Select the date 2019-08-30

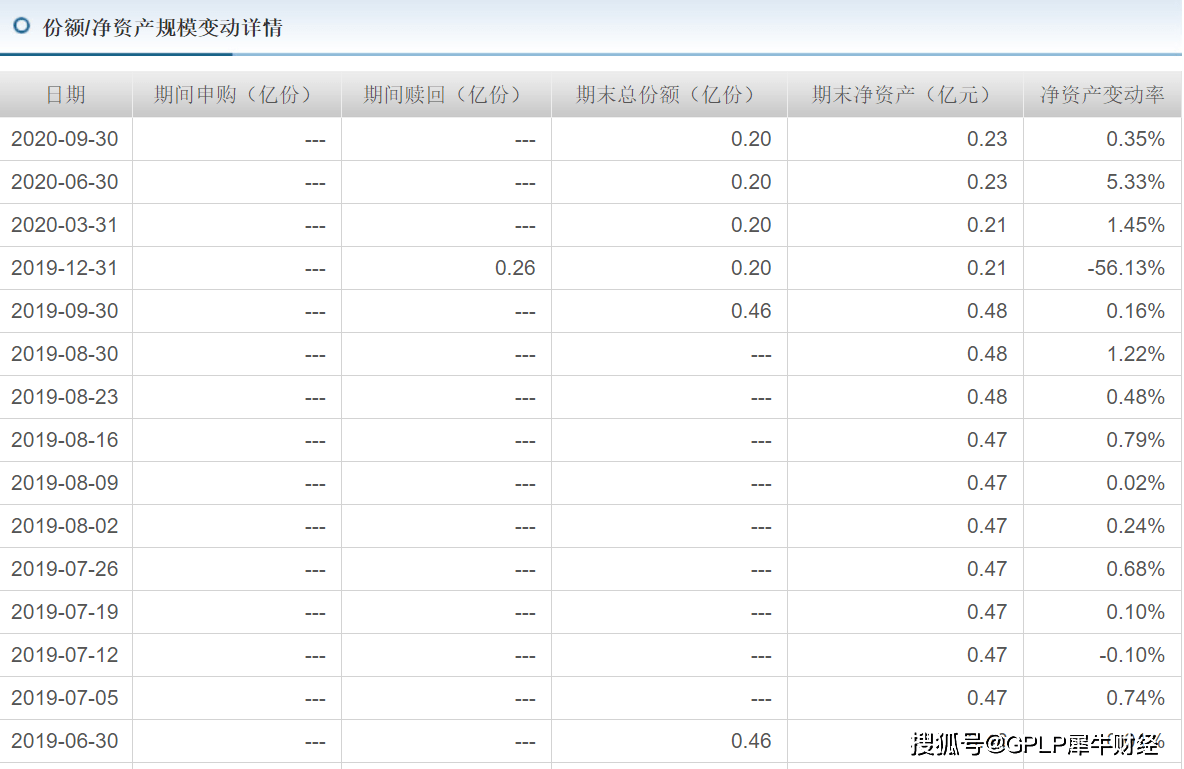pyautogui.click(x=64, y=354)
